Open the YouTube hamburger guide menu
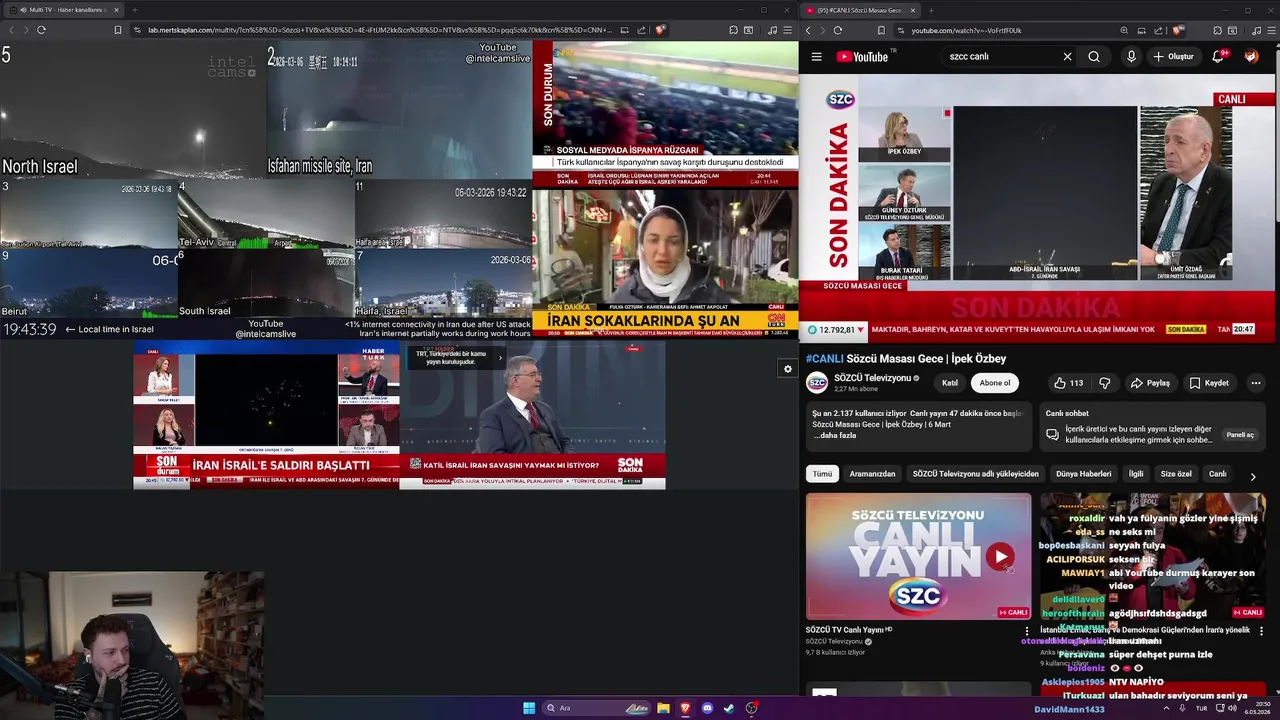 tap(816, 57)
